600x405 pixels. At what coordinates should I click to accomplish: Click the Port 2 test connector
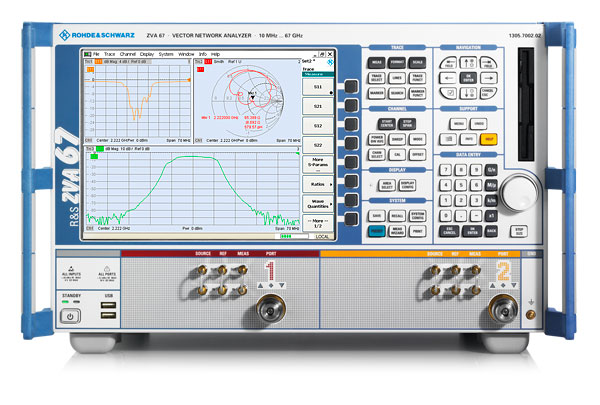point(503,308)
